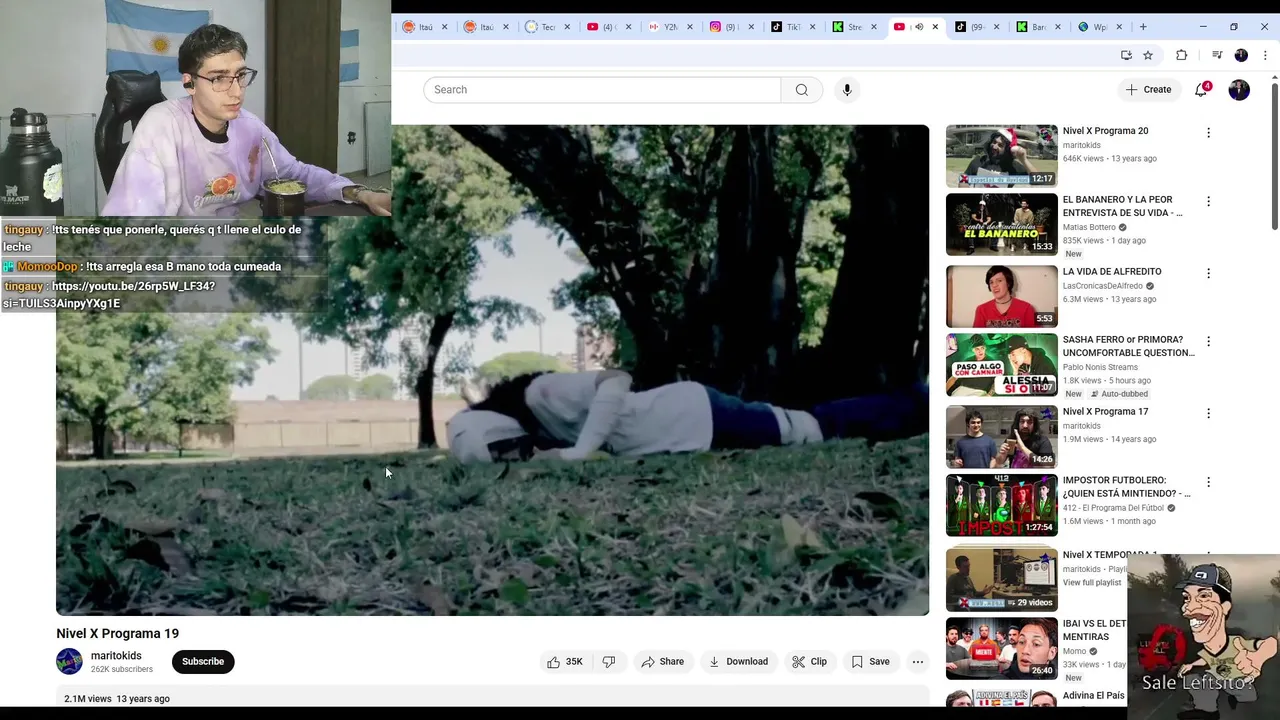
Task: Click the YouTube search input field
Action: [x=602, y=90]
